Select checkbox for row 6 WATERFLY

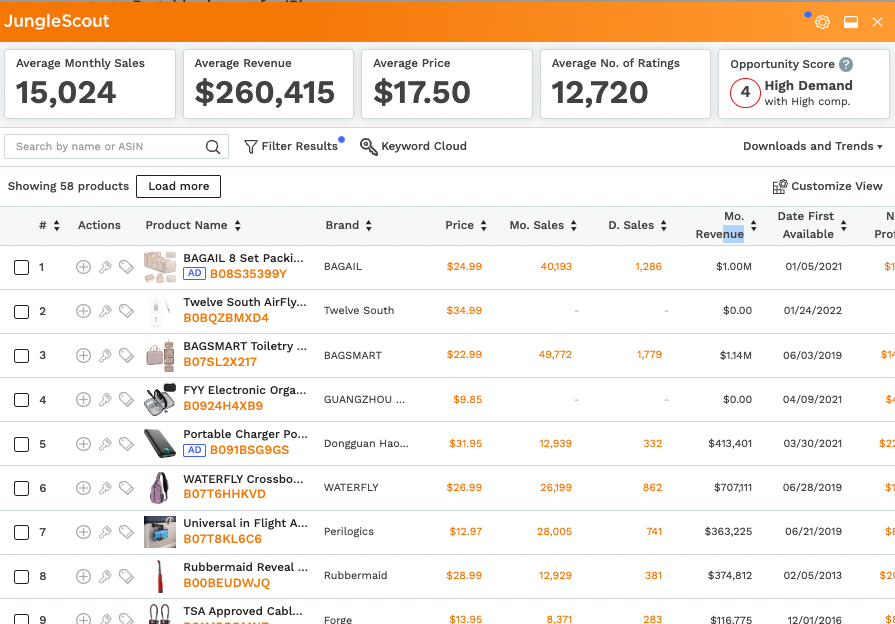pos(21,488)
